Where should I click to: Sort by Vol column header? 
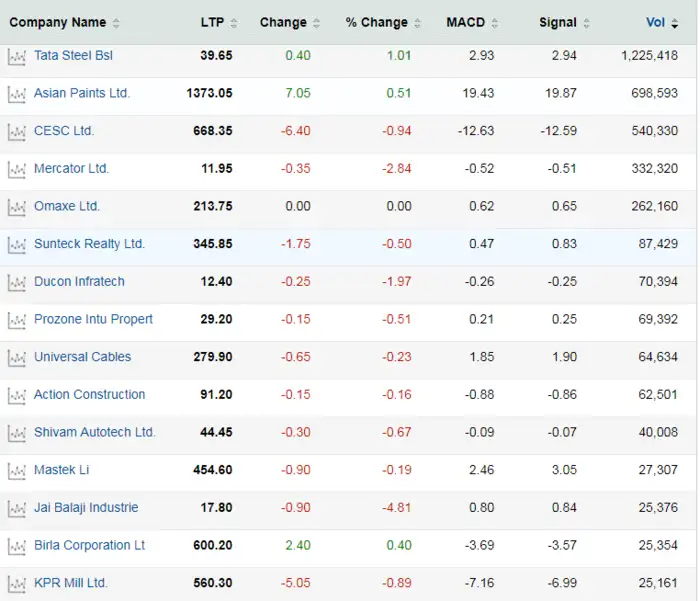pyautogui.click(x=656, y=22)
